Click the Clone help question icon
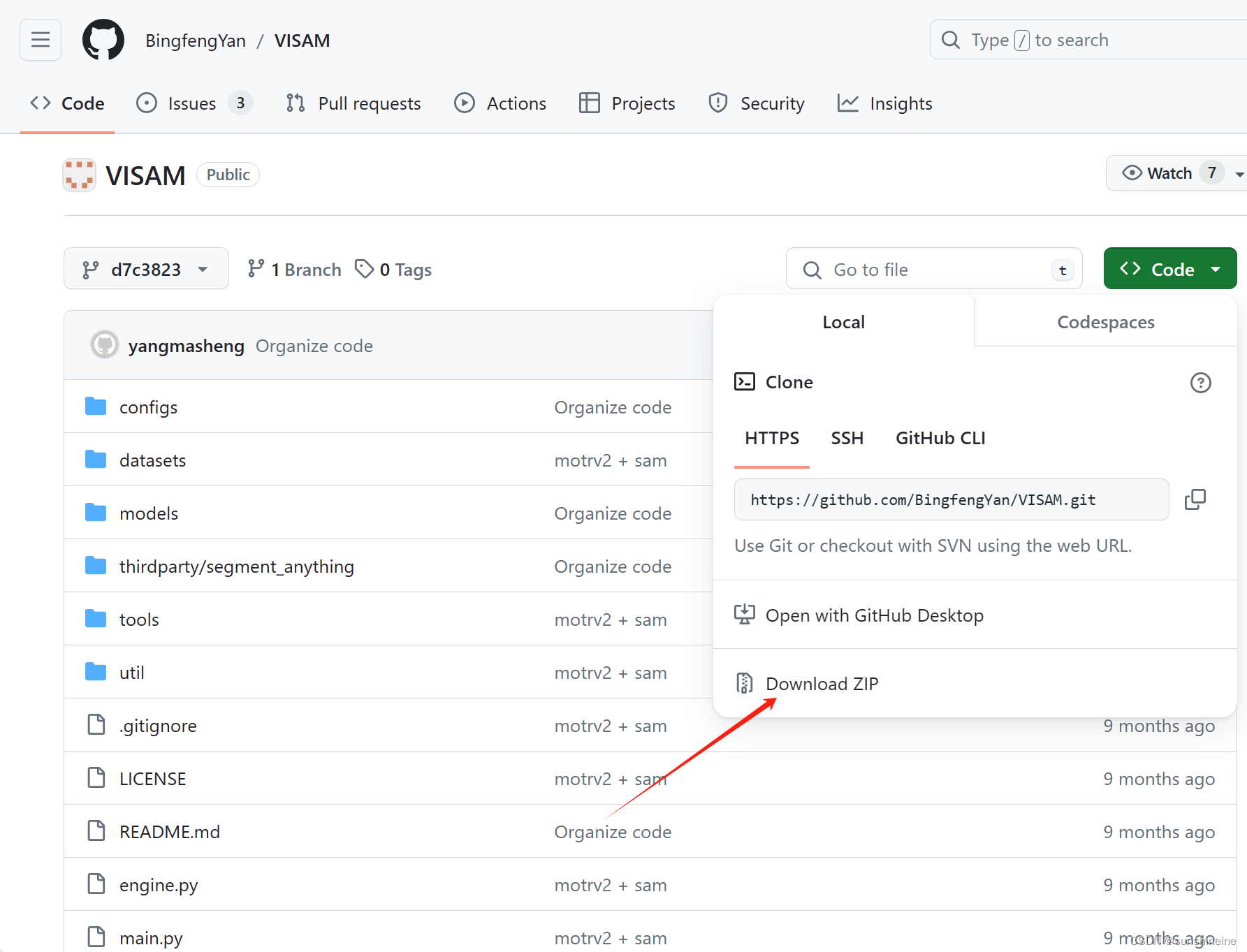 (1200, 383)
